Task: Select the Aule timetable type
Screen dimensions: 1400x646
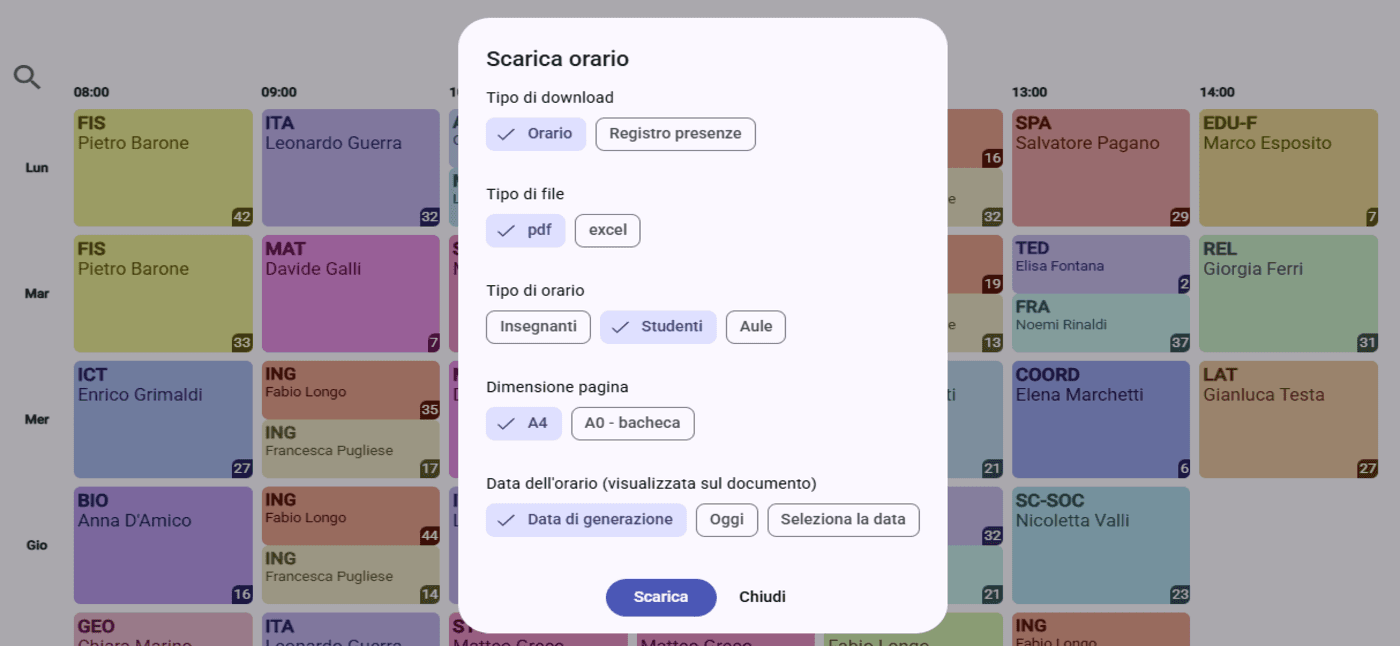Action: pos(756,327)
